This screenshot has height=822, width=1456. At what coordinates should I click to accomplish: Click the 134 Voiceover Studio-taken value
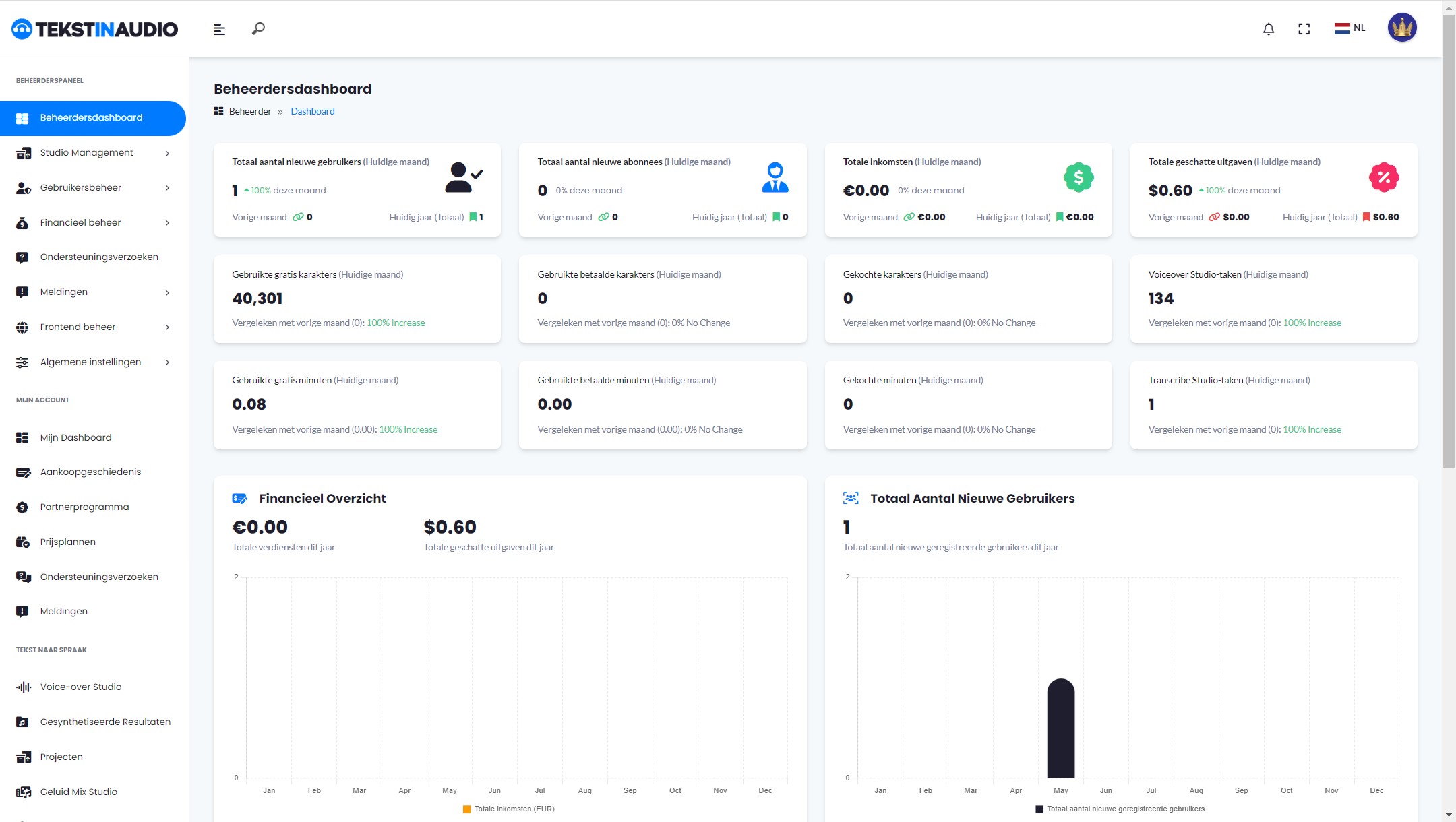(x=1161, y=299)
